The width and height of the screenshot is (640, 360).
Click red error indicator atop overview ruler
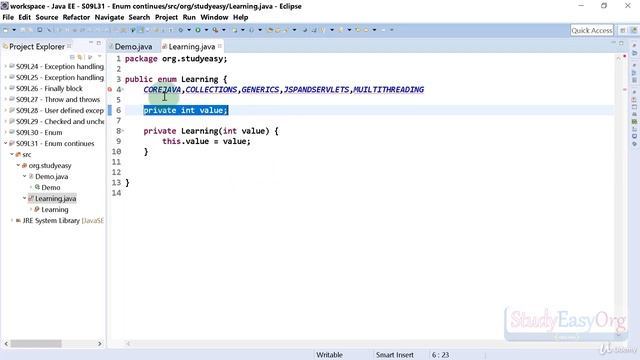624,56
